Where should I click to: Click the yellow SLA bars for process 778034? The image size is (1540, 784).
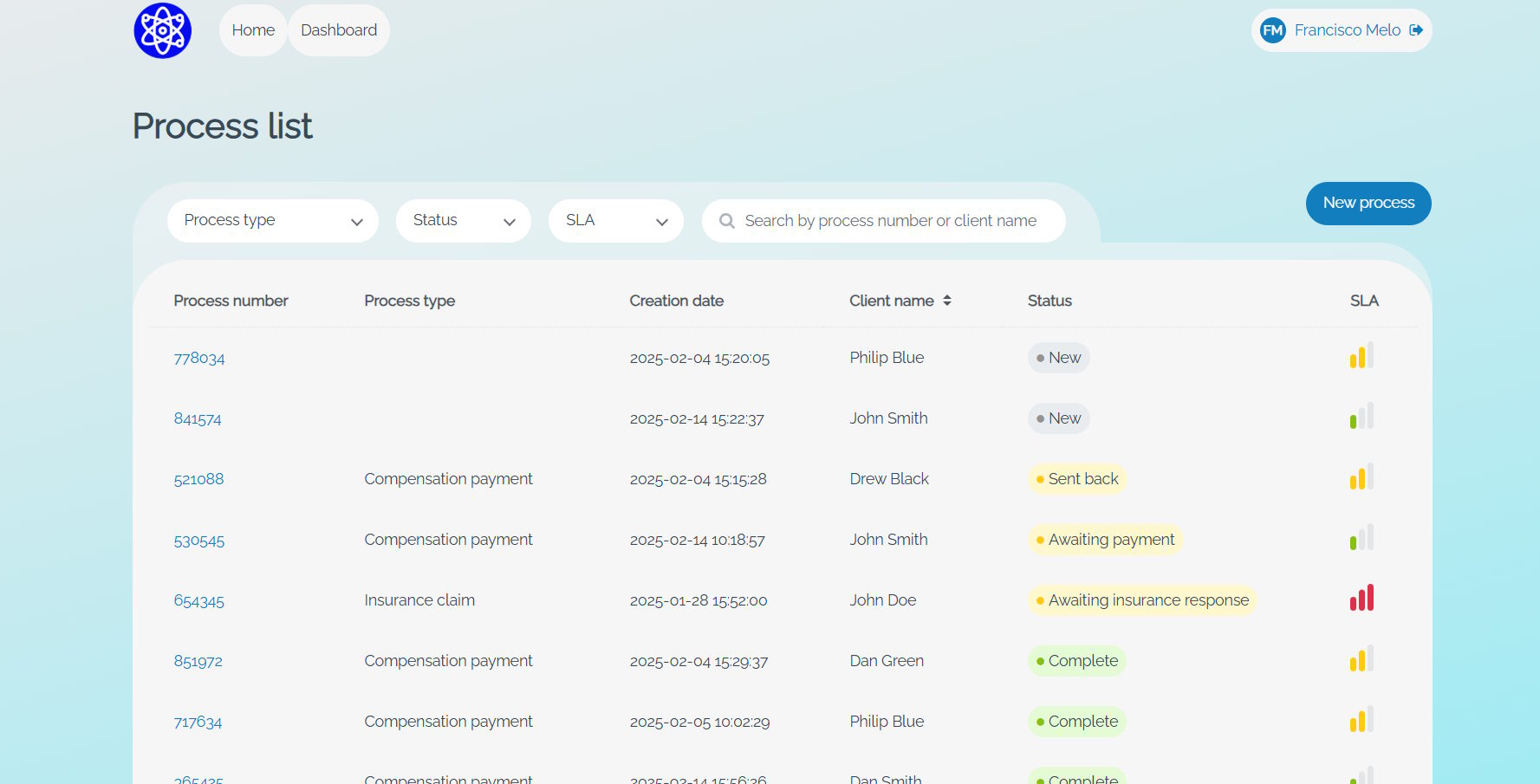click(1361, 355)
